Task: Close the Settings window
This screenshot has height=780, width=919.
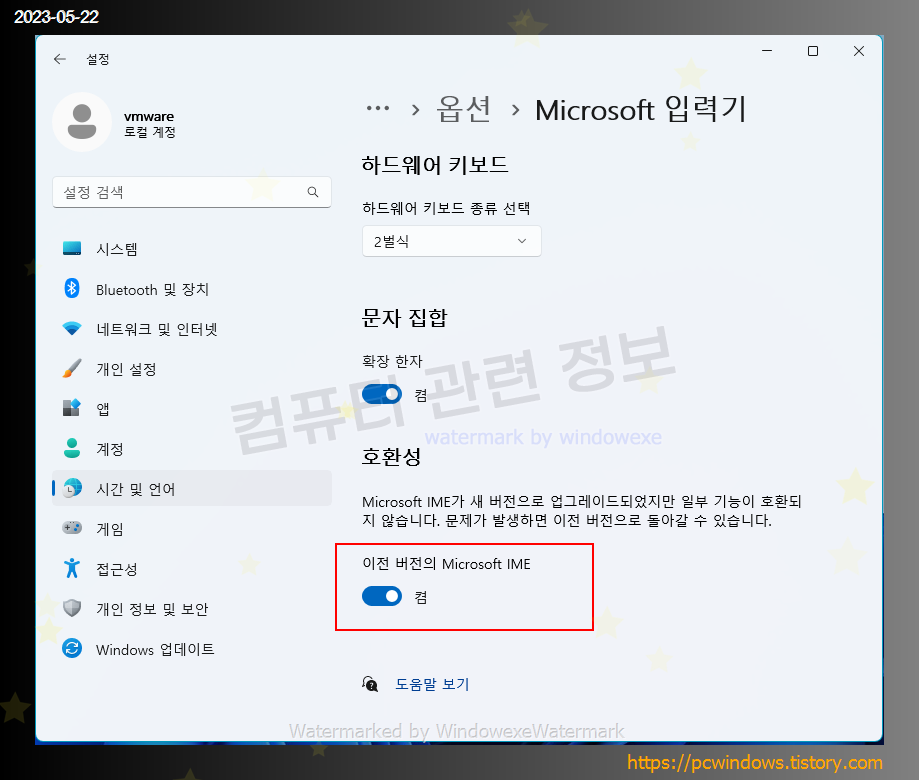Action: click(x=859, y=51)
